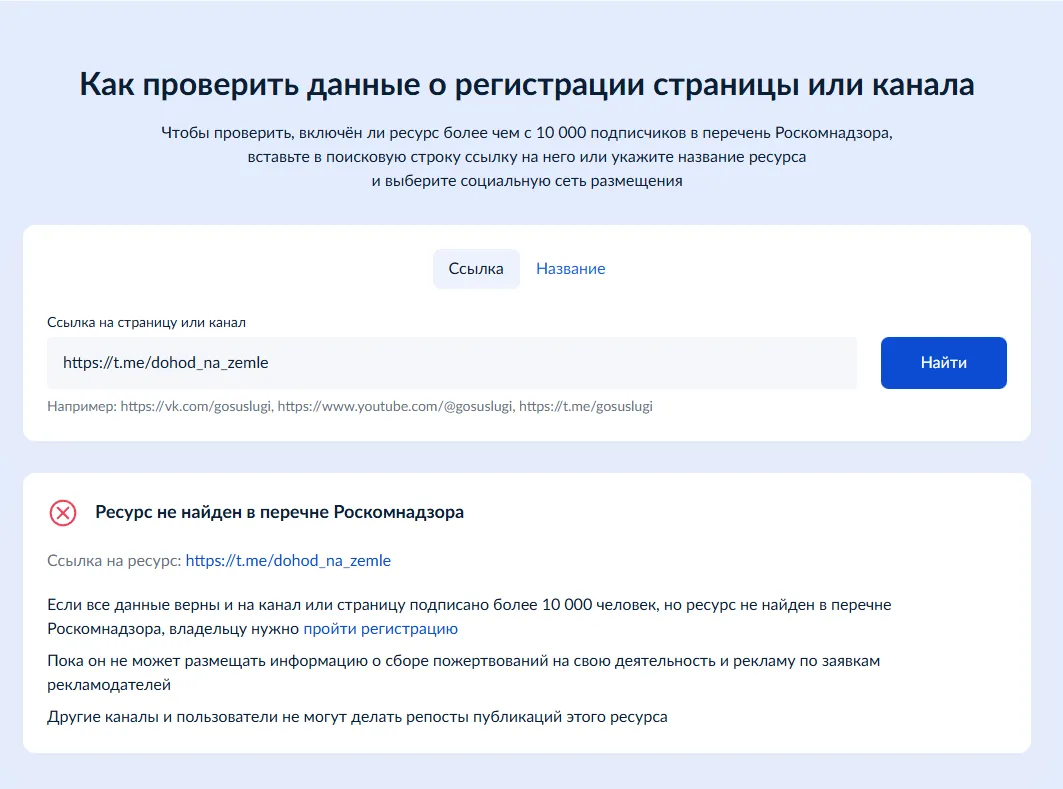Open the пройти регистрацию link
Viewport: 1063px width, 789px height.
(380, 628)
